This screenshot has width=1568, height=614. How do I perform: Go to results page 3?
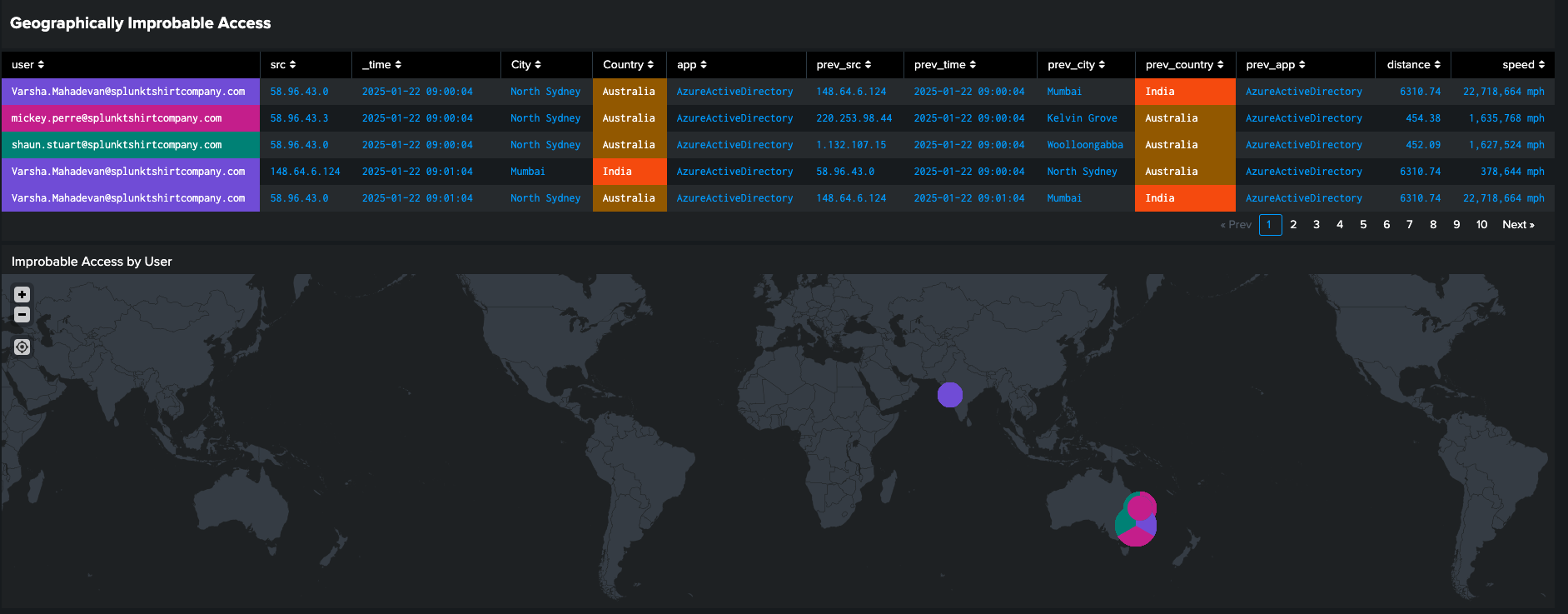tap(1317, 225)
